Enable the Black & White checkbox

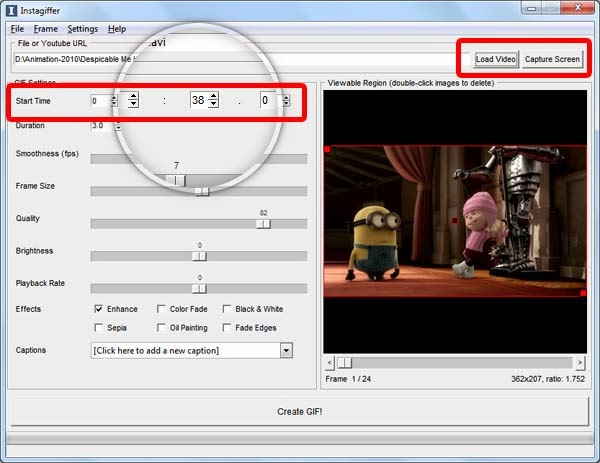[227, 309]
